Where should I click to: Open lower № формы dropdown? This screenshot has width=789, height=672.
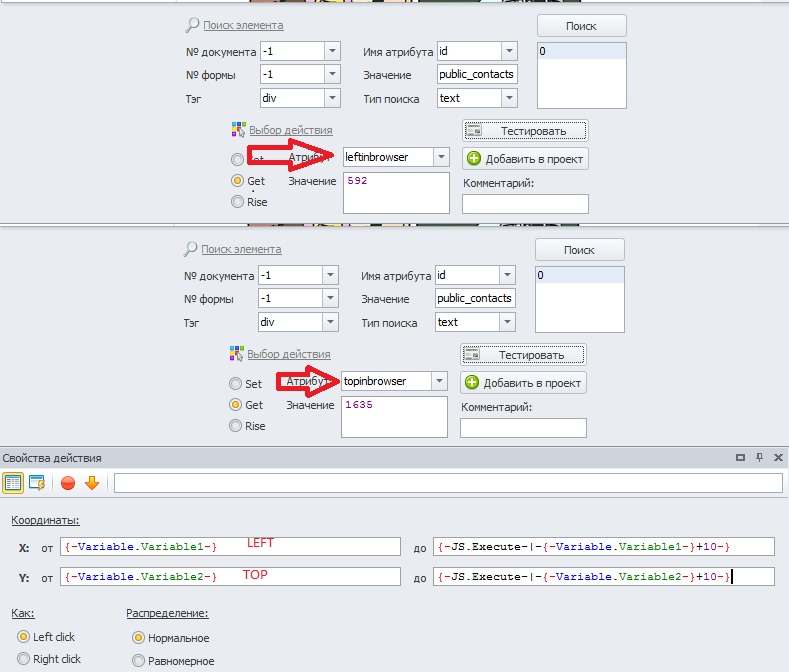coord(330,298)
